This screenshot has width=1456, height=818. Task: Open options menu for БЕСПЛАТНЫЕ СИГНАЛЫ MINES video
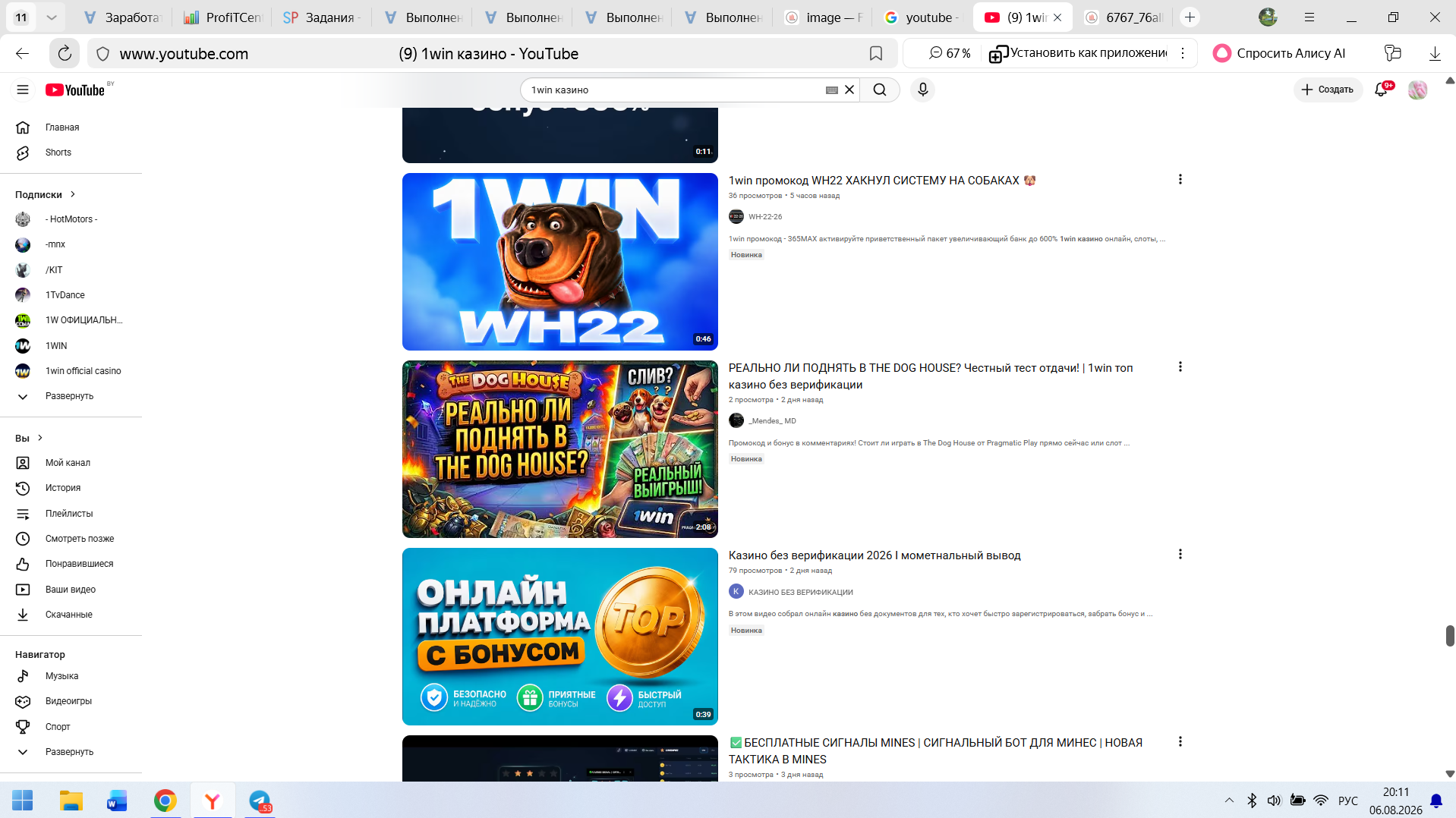pos(1180,742)
